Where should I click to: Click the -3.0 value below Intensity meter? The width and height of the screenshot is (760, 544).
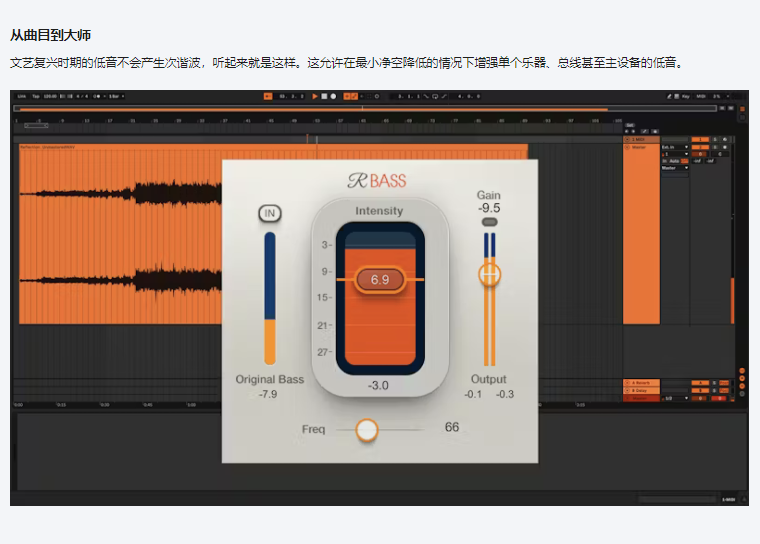tap(378, 385)
